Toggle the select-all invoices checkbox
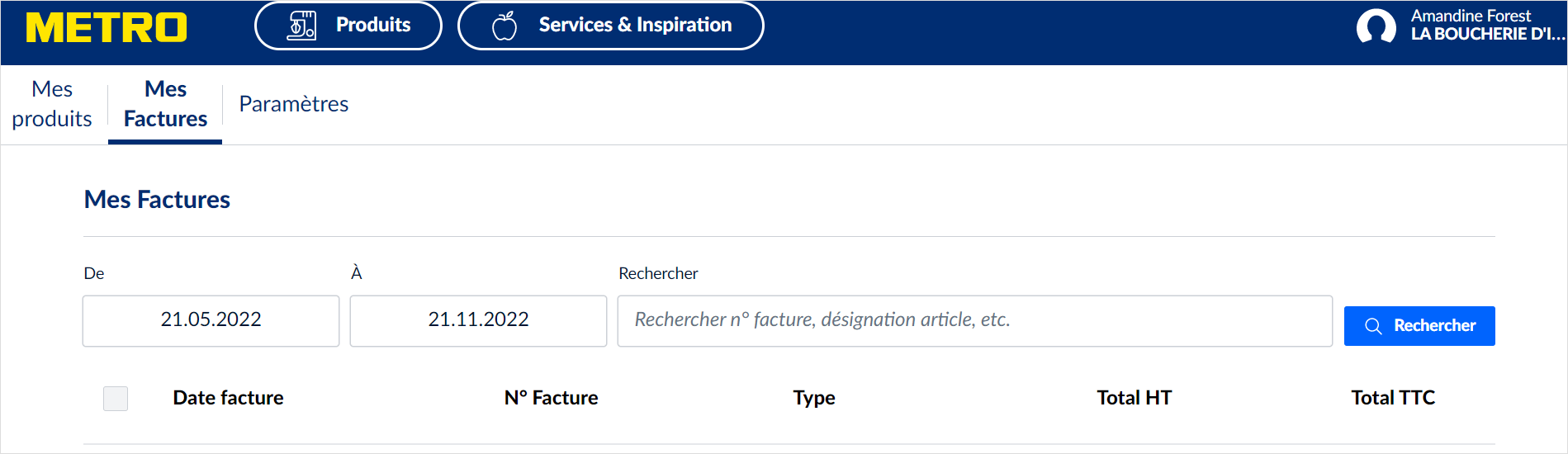 pos(116,399)
